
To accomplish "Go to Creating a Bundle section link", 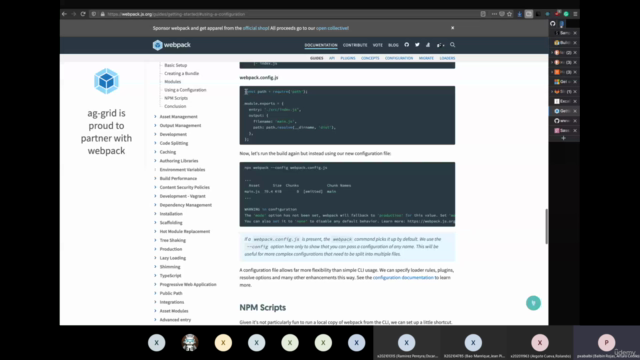I will (182, 73).
